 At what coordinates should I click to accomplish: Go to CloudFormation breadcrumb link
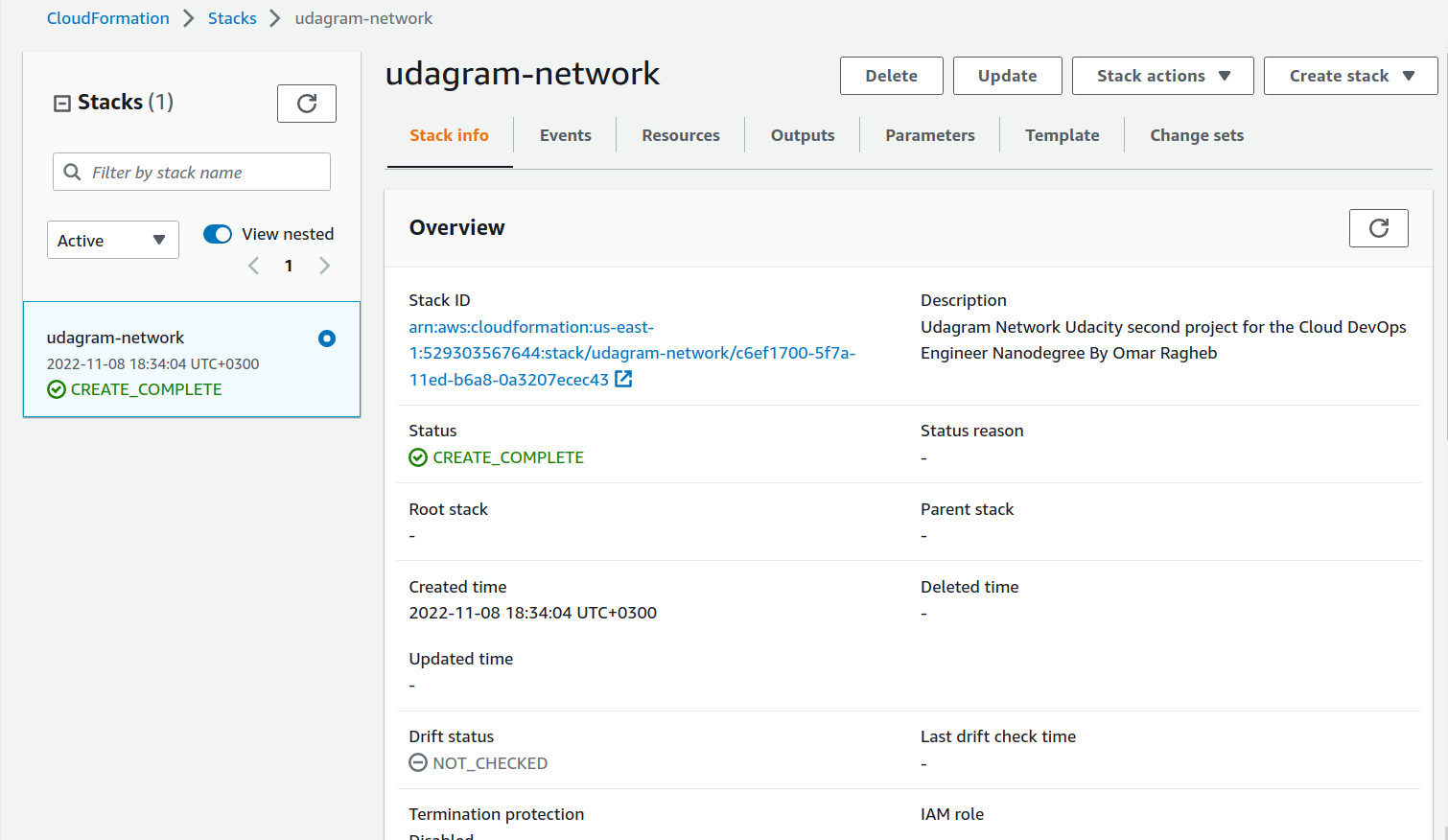[108, 18]
